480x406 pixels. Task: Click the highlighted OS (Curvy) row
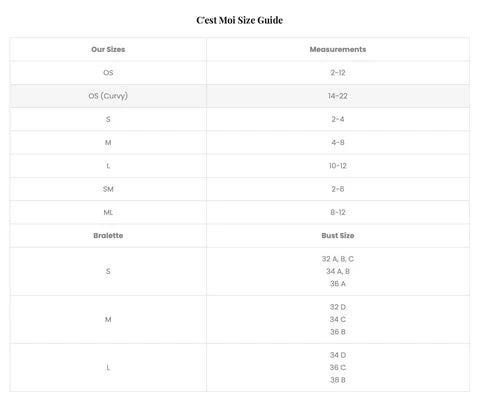[x=239, y=96]
